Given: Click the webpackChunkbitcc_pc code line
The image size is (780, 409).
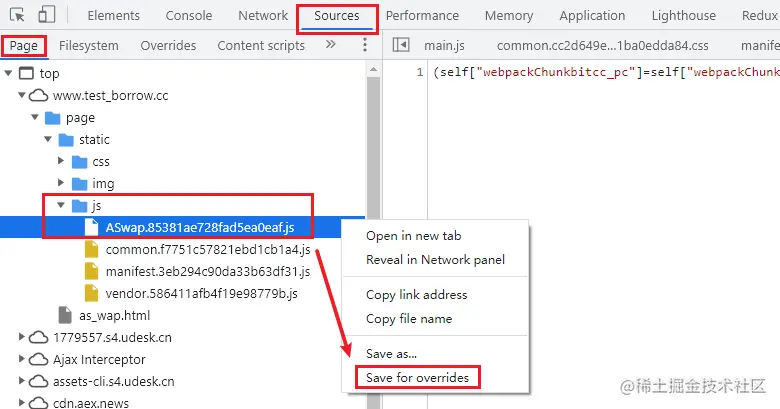Looking at the screenshot, I should (606, 73).
